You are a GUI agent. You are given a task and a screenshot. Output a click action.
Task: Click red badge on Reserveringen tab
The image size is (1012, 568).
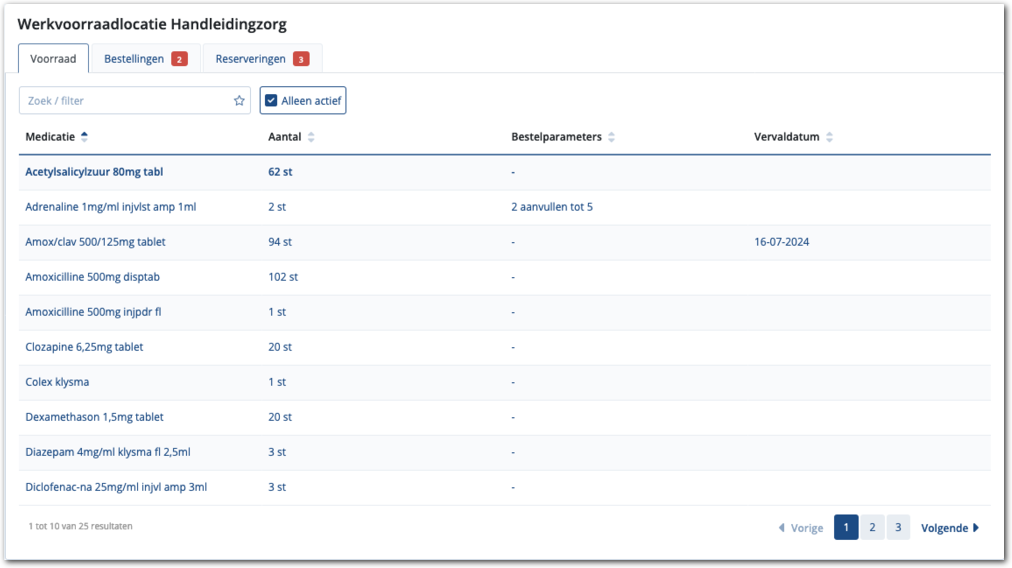coord(301,59)
